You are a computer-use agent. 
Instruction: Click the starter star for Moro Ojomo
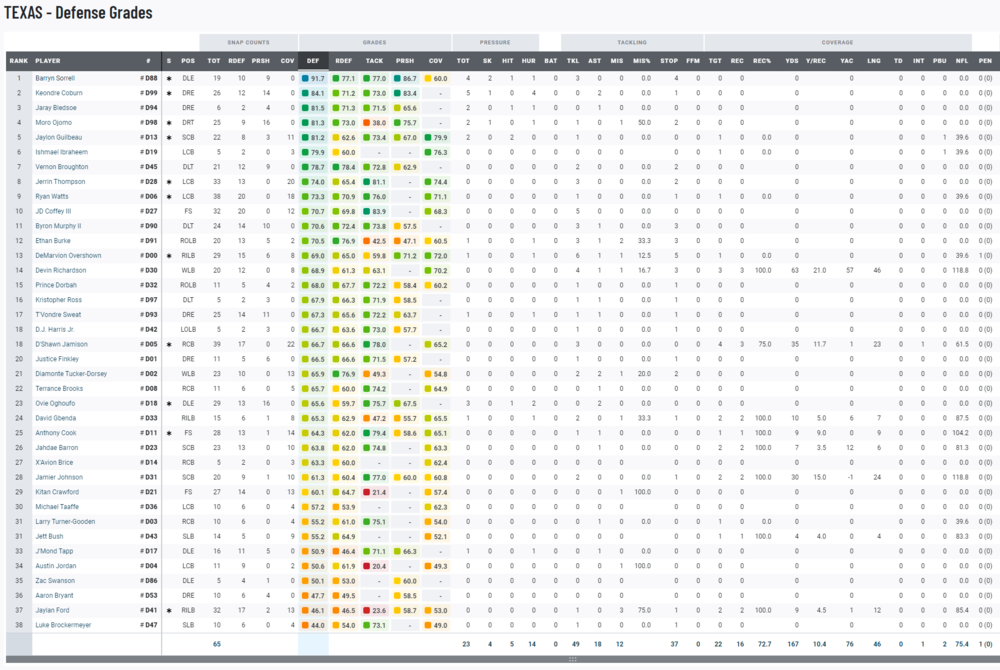169,122
